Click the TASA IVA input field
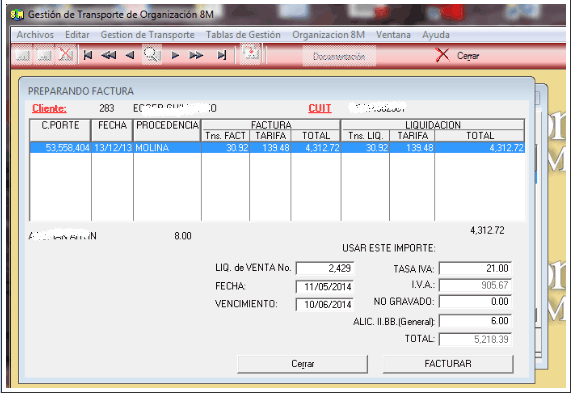 point(475,268)
